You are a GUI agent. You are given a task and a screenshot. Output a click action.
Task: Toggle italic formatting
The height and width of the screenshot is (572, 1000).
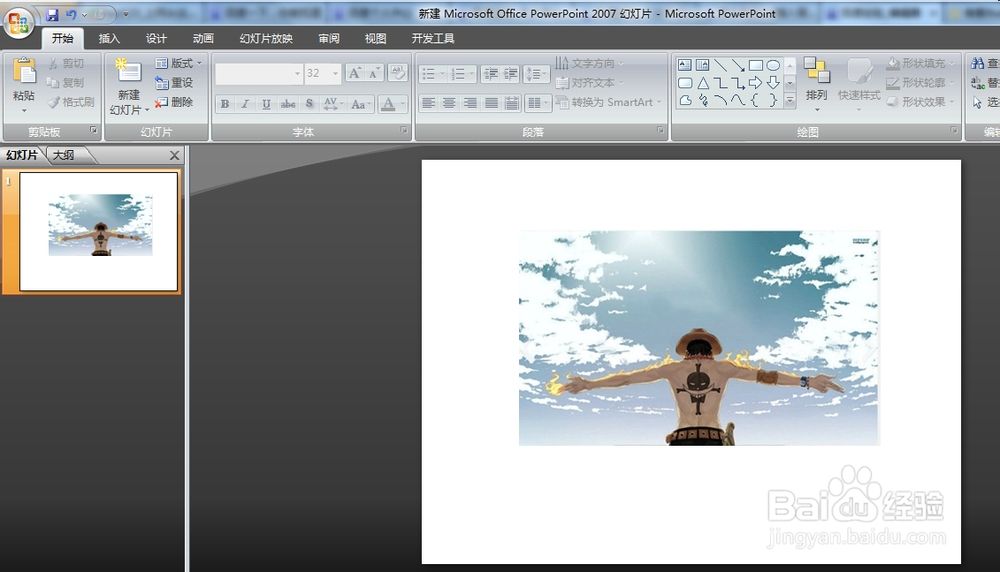[x=245, y=104]
